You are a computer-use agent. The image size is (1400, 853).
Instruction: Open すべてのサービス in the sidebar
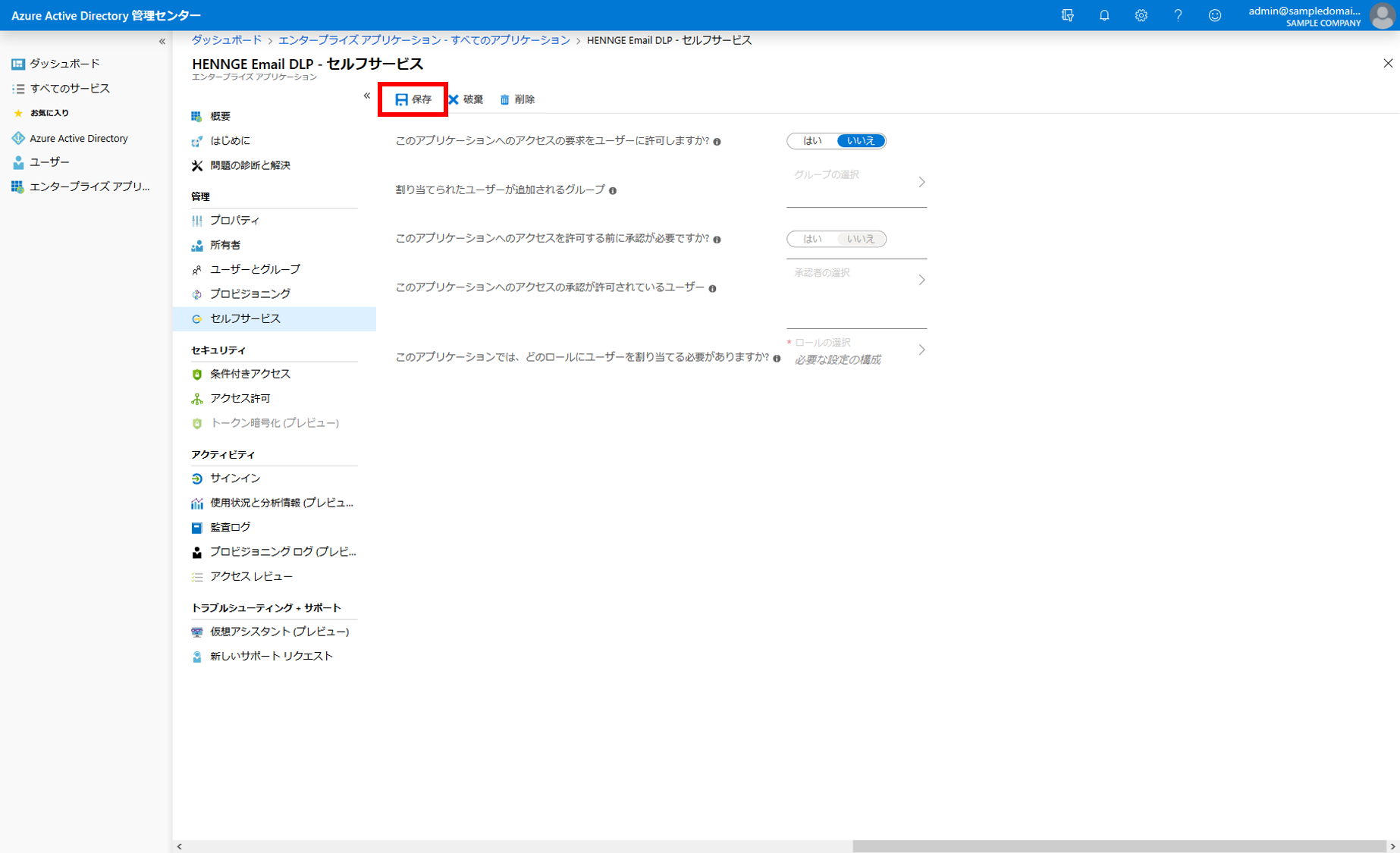tap(69, 89)
